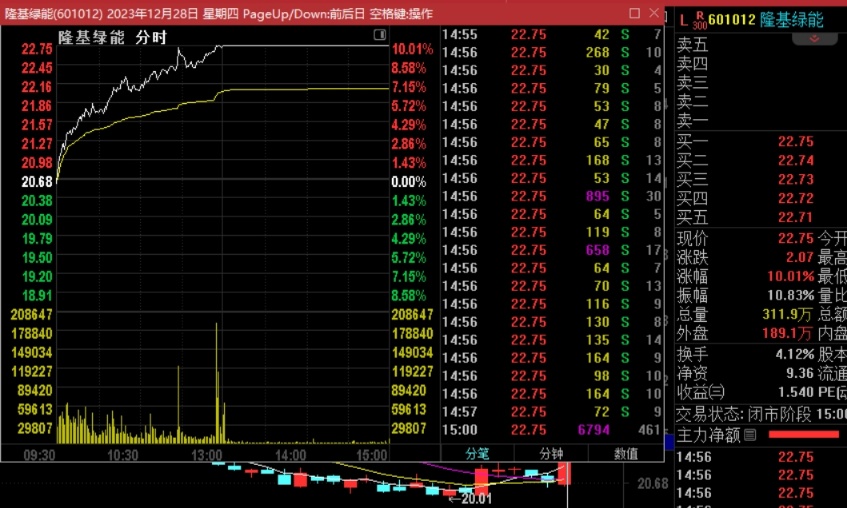Close the 隆基绿能 intraday popup window
The image size is (847, 508).
tap(654, 12)
